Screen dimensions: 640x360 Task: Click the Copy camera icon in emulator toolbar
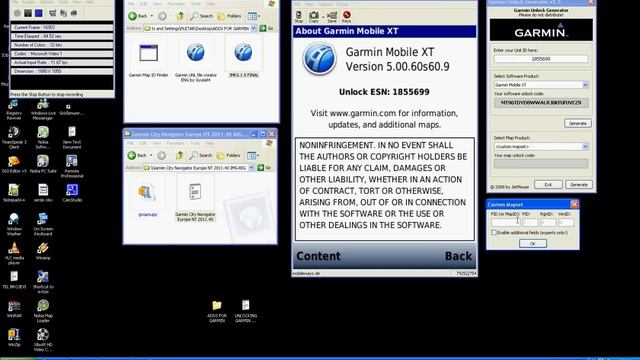313,16
